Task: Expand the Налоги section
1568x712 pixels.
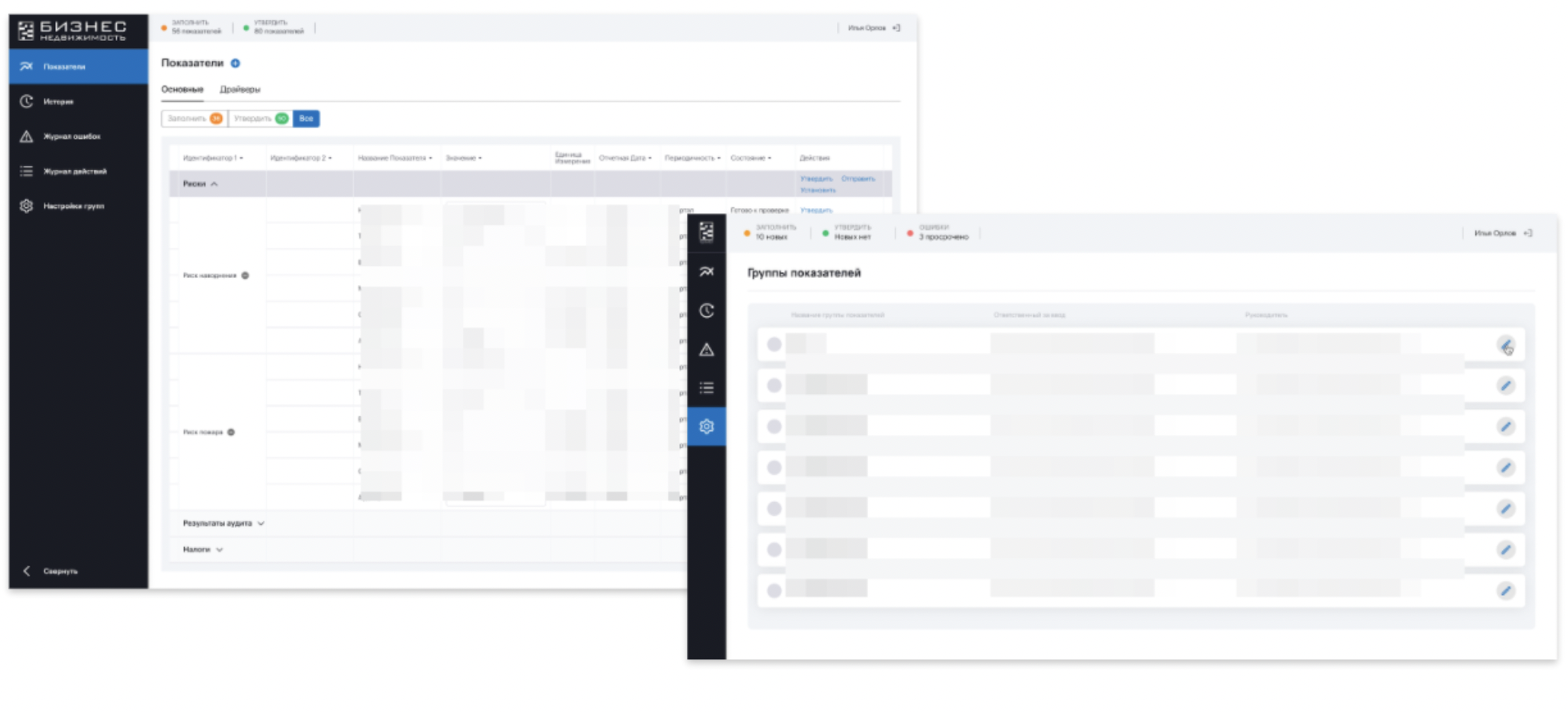Action: pos(203,550)
